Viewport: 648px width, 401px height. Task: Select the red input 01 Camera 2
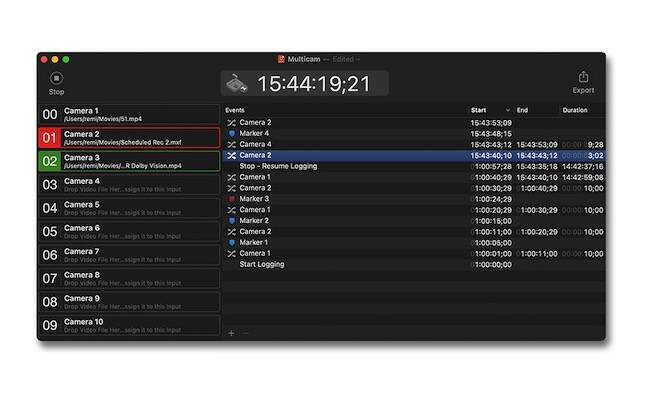[129, 138]
